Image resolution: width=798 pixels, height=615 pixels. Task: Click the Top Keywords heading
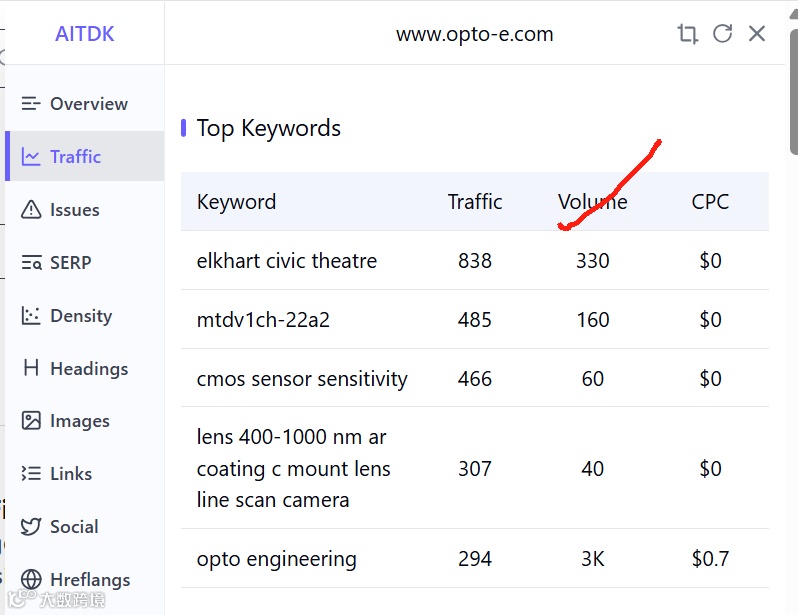click(269, 128)
